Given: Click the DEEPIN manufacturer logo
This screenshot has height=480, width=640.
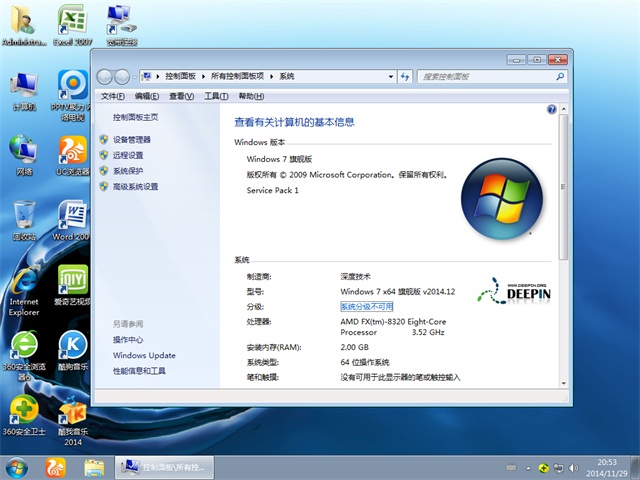Looking at the screenshot, I should point(514,291).
